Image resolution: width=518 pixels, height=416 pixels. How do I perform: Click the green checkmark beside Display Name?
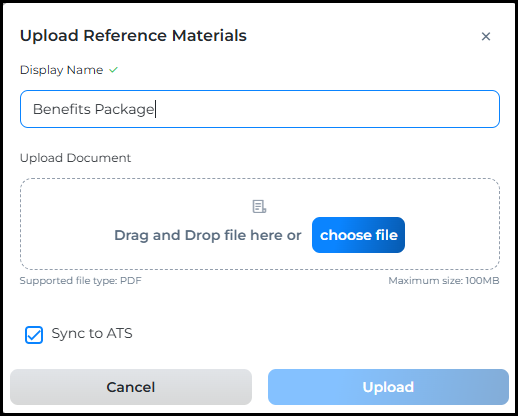click(x=114, y=70)
